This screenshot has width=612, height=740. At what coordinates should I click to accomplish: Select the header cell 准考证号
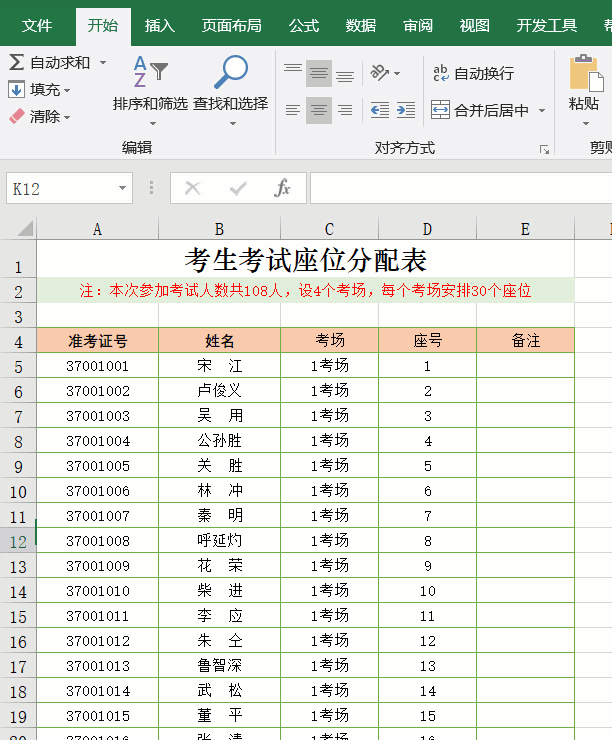tap(98, 340)
